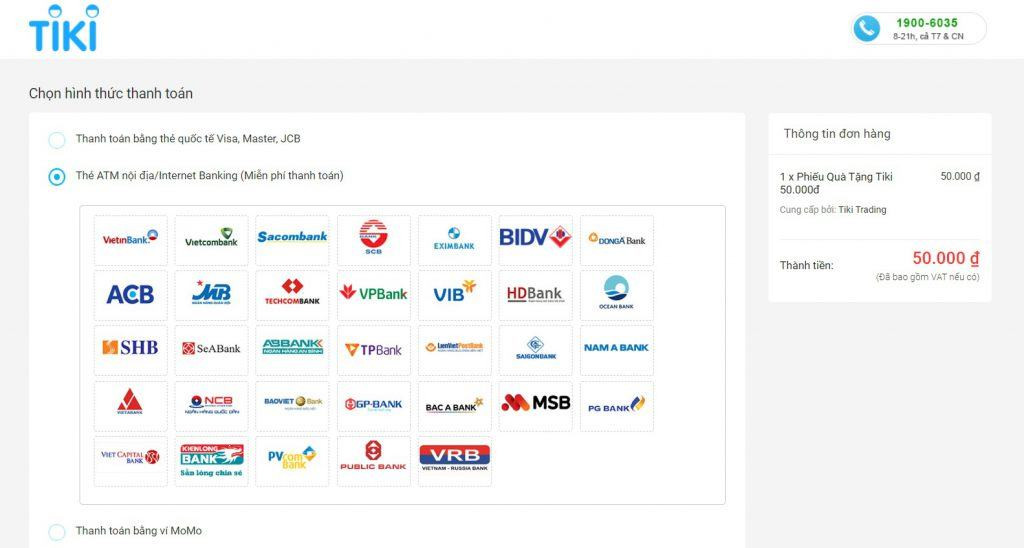Pick the MSB bank logo
1024x548 pixels.
pos(535,405)
